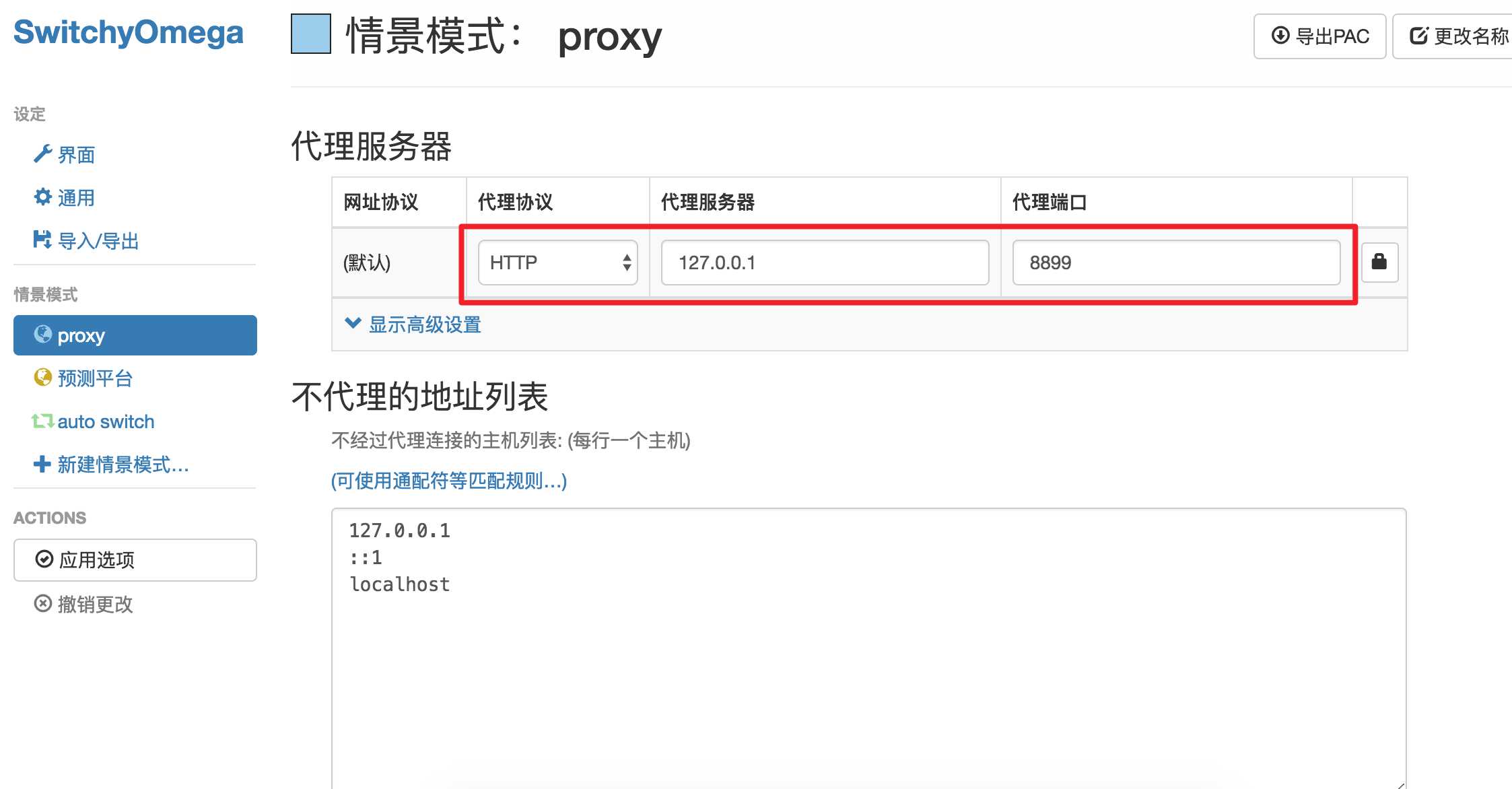Image resolution: width=1512 pixels, height=789 pixels.
Task: Click the proxy server field 127.0.0.1
Action: tap(825, 263)
